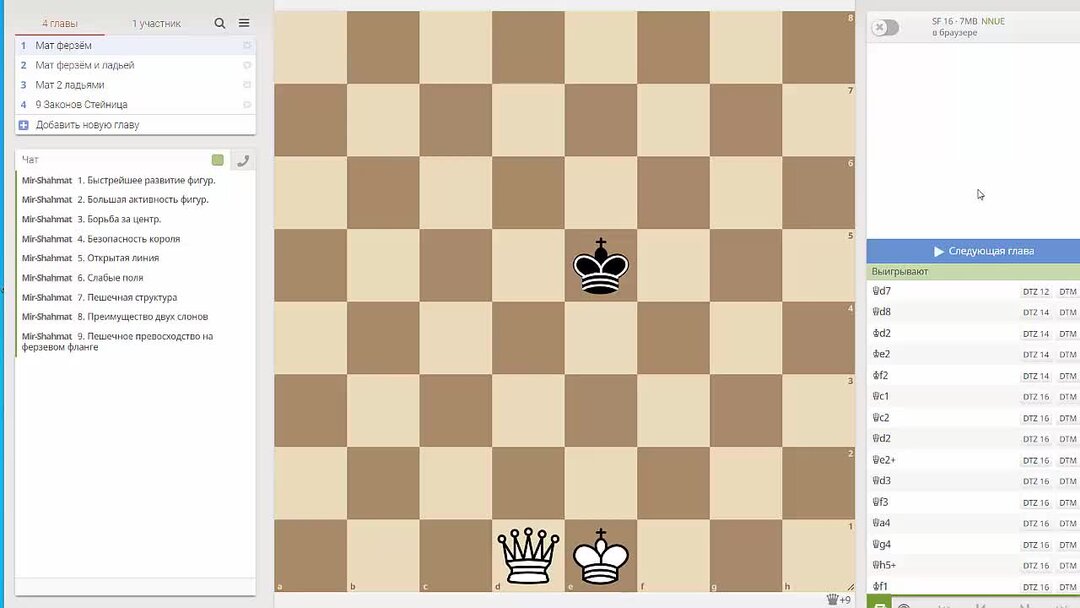Play tablebase move Qh5+
The height and width of the screenshot is (608, 1080).
pos(973,565)
